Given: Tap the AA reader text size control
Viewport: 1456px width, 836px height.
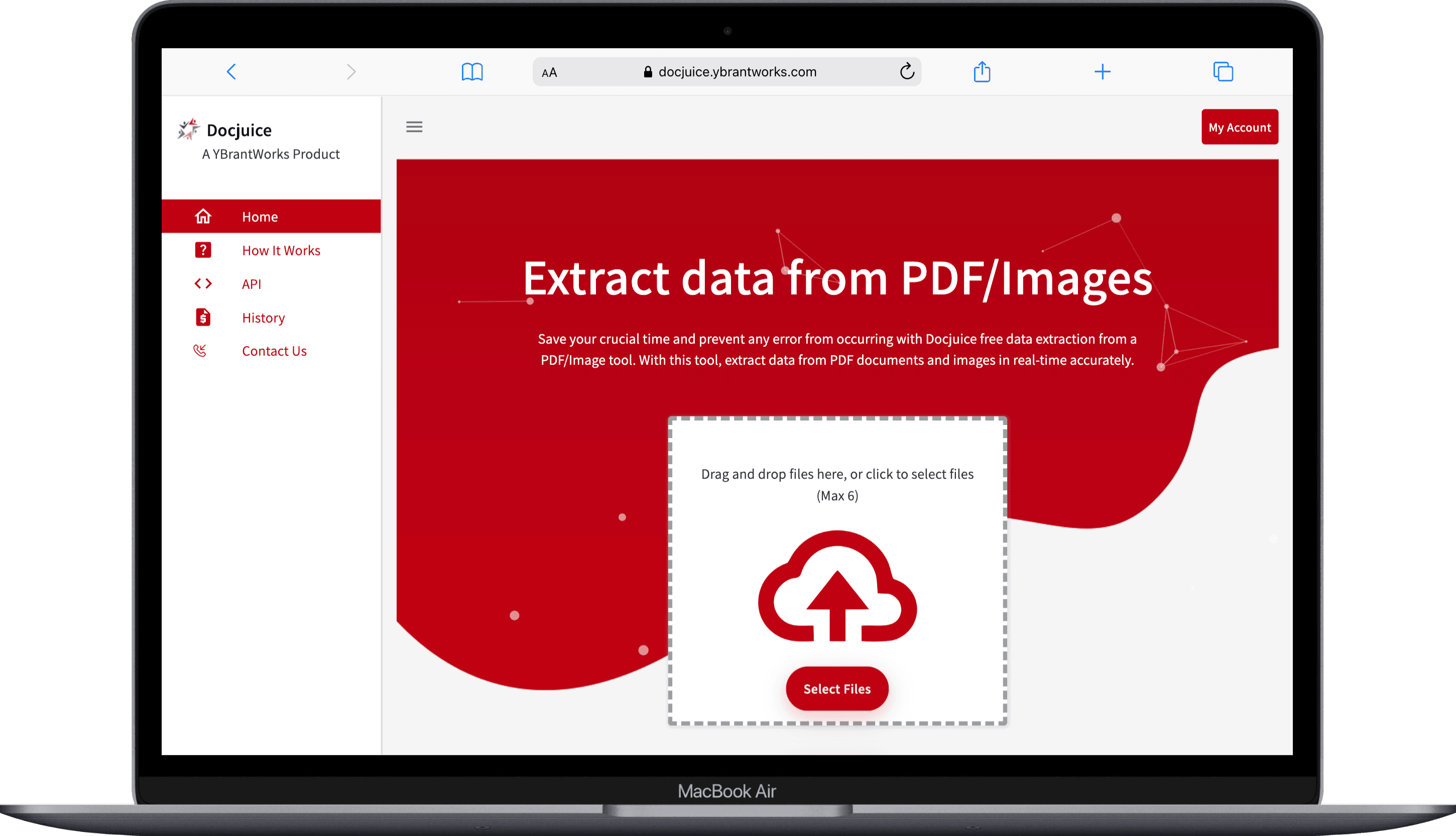Looking at the screenshot, I should tap(549, 72).
